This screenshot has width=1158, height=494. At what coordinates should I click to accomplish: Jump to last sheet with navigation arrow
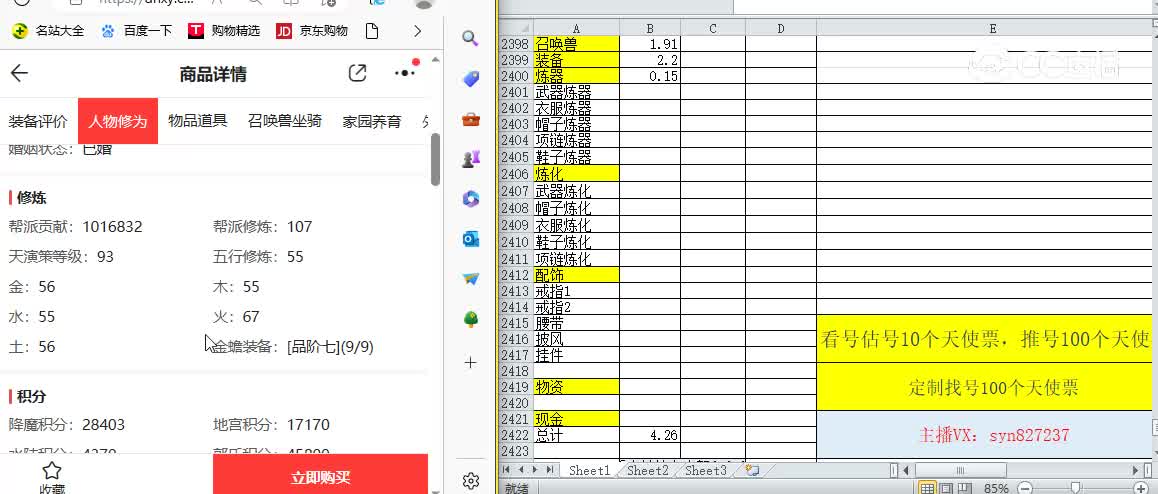click(x=549, y=470)
